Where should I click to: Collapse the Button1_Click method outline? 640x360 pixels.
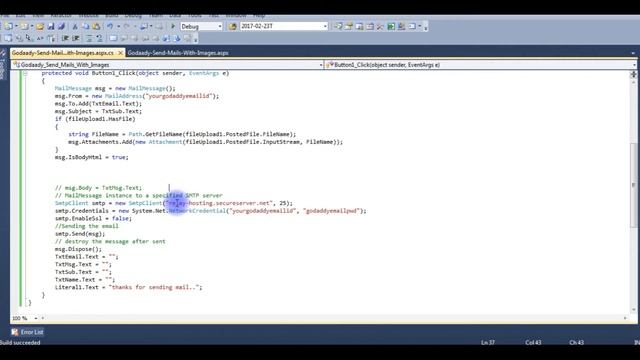25,73
